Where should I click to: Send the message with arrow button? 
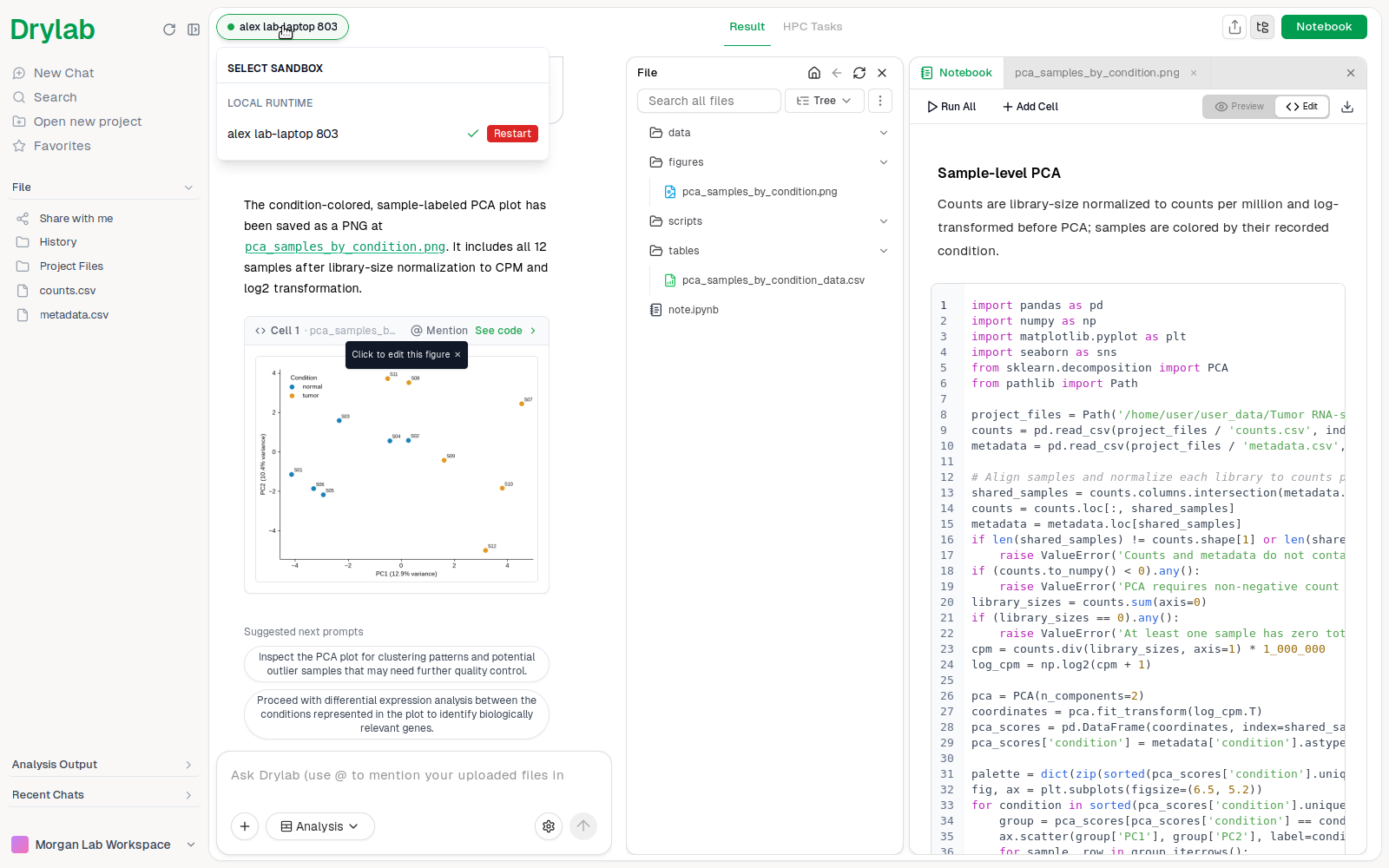(583, 826)
